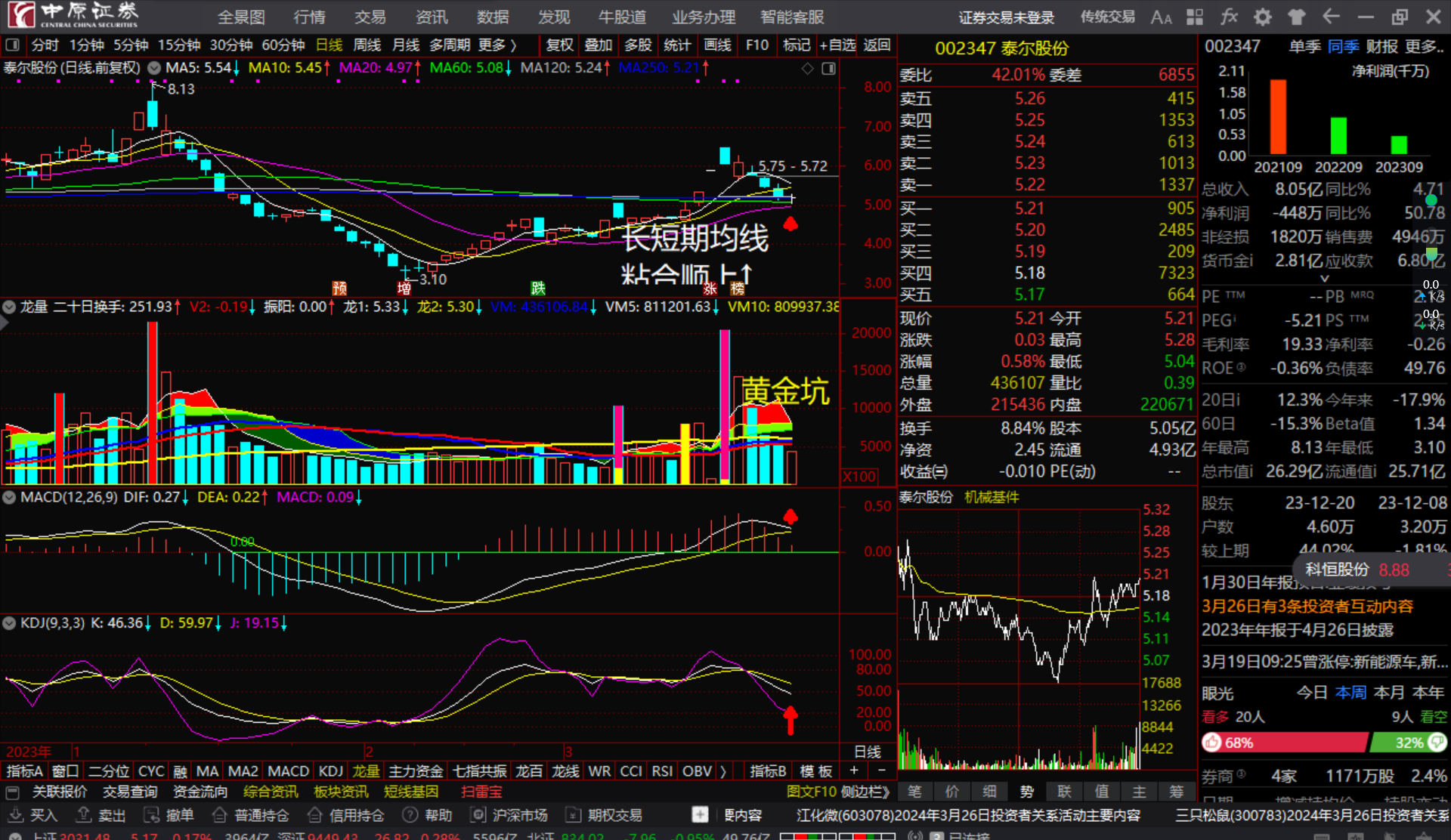The height and width of the screenshot is (840, 1451).
Task: Expand 更多.. in financial report panel
Action: pos(1424,47)
